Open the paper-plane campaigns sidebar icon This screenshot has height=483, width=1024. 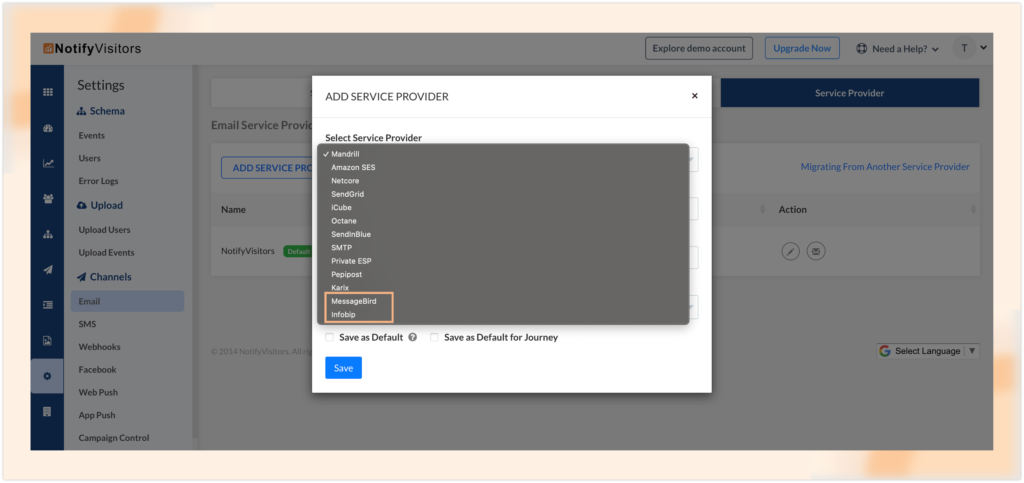[x=48, y=270]
